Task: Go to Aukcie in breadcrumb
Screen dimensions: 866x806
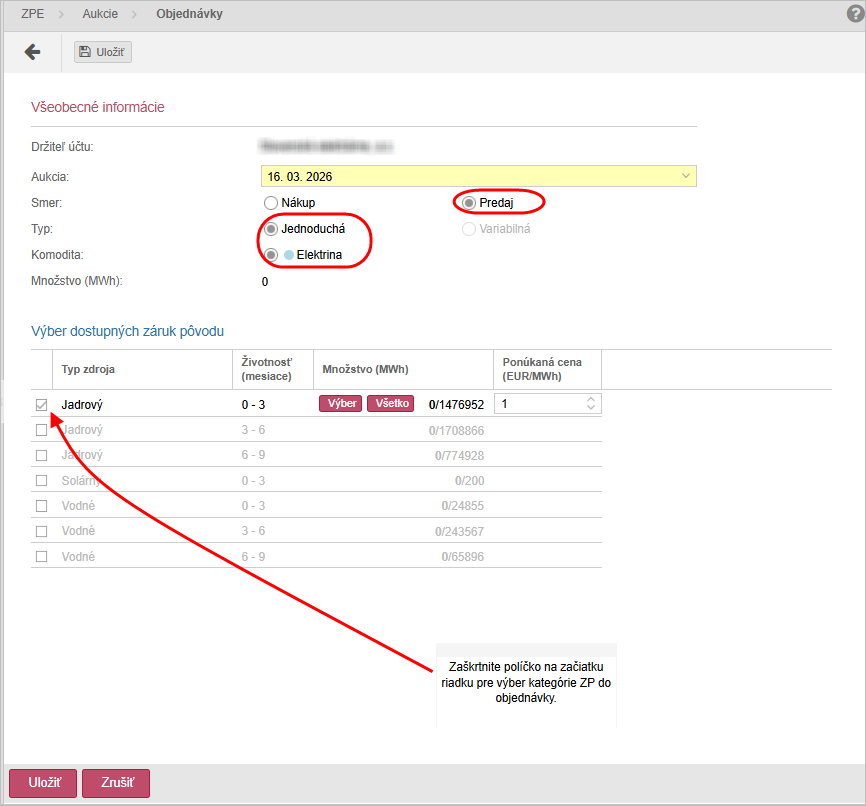Action: pyautogui.click(x=99, y=14)
